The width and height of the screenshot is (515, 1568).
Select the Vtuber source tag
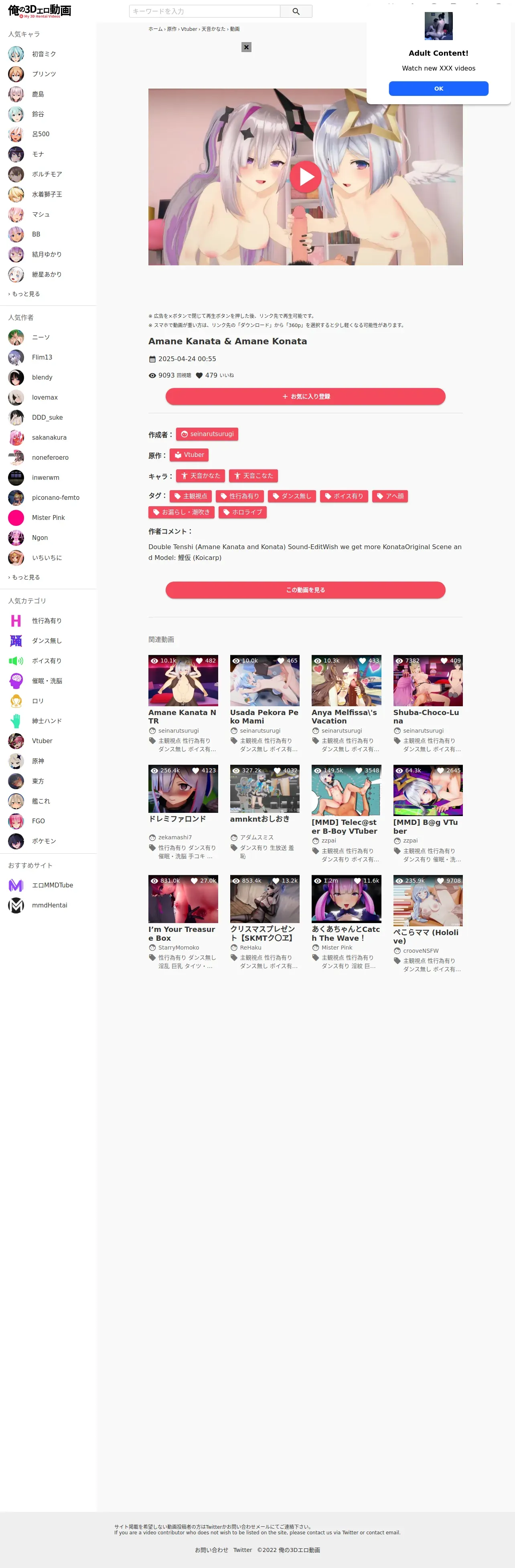[x=189, y=455]
